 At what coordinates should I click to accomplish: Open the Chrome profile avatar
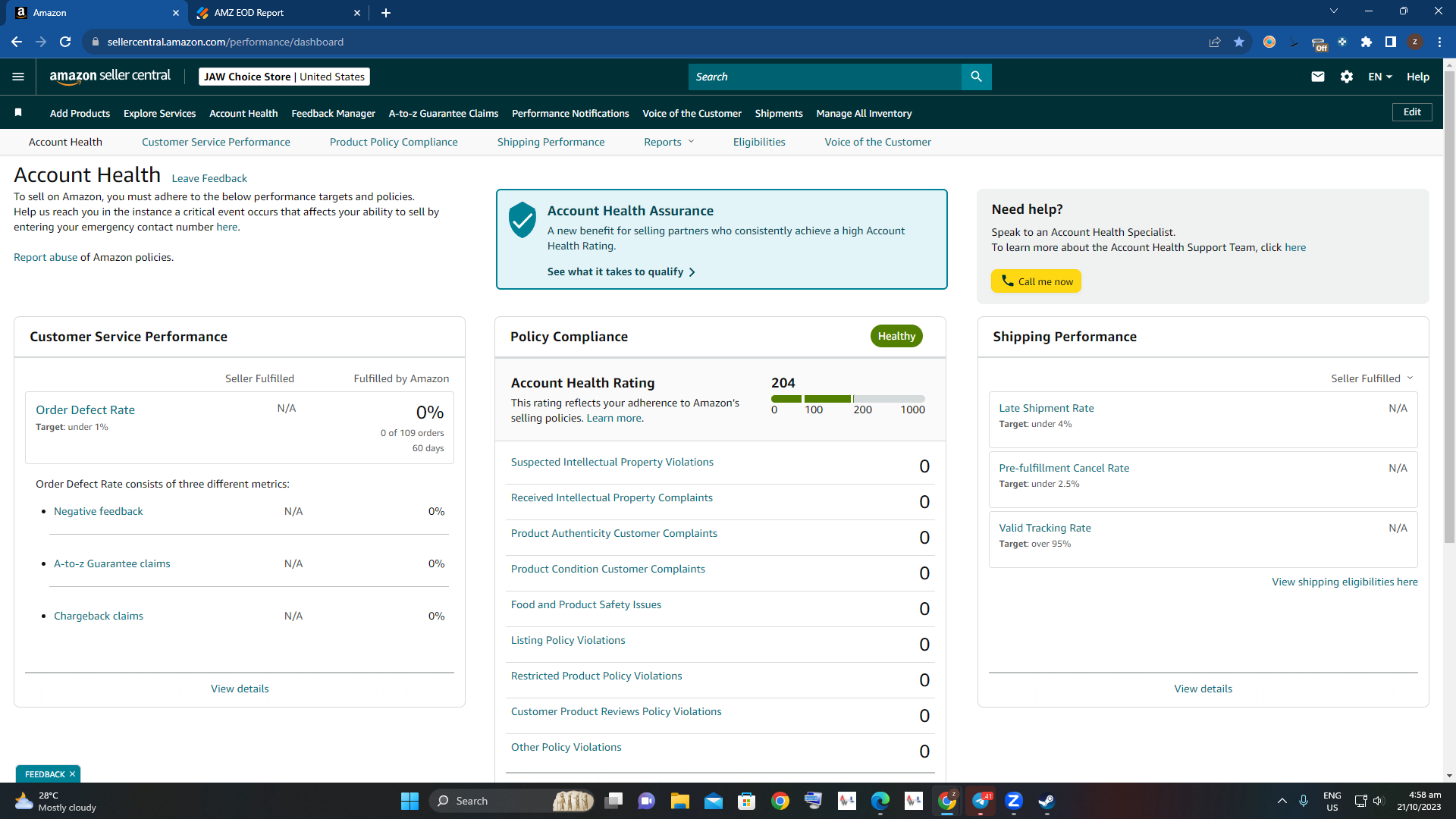[x=1415, y=42]
